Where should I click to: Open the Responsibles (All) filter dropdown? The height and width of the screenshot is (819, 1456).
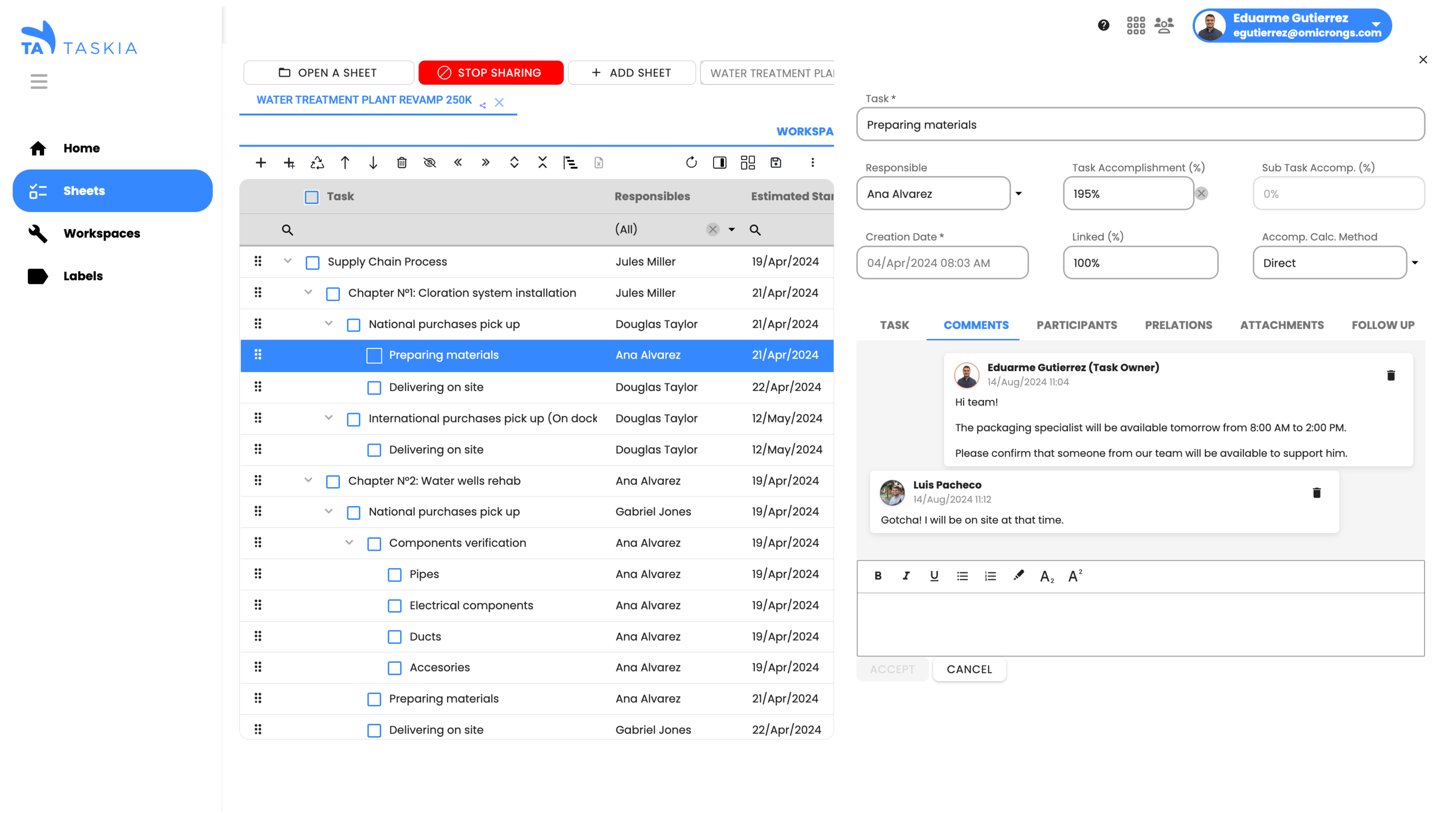[x=731, y=230]
